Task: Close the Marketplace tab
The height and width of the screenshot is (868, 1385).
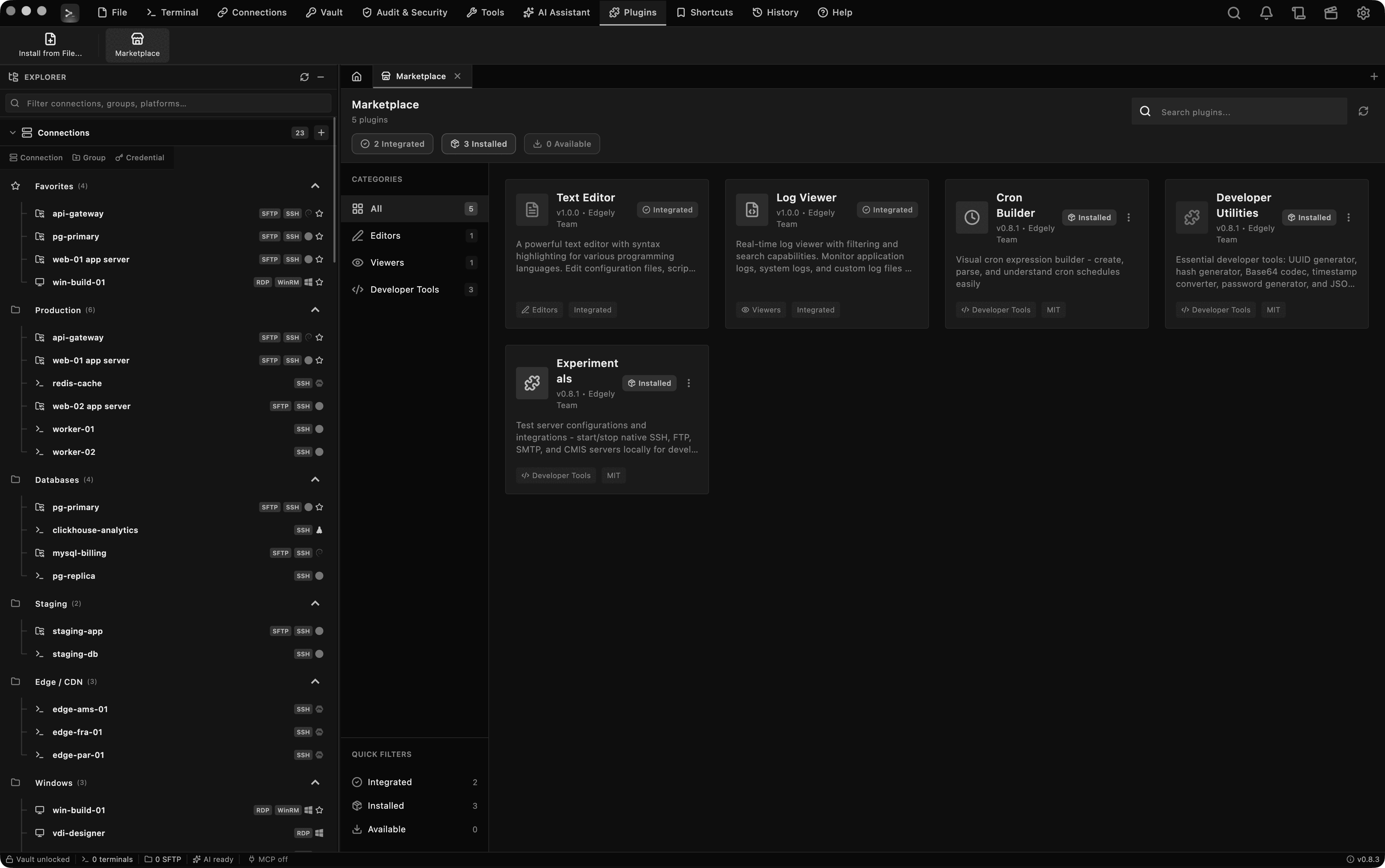Action: tap(458, 76)
